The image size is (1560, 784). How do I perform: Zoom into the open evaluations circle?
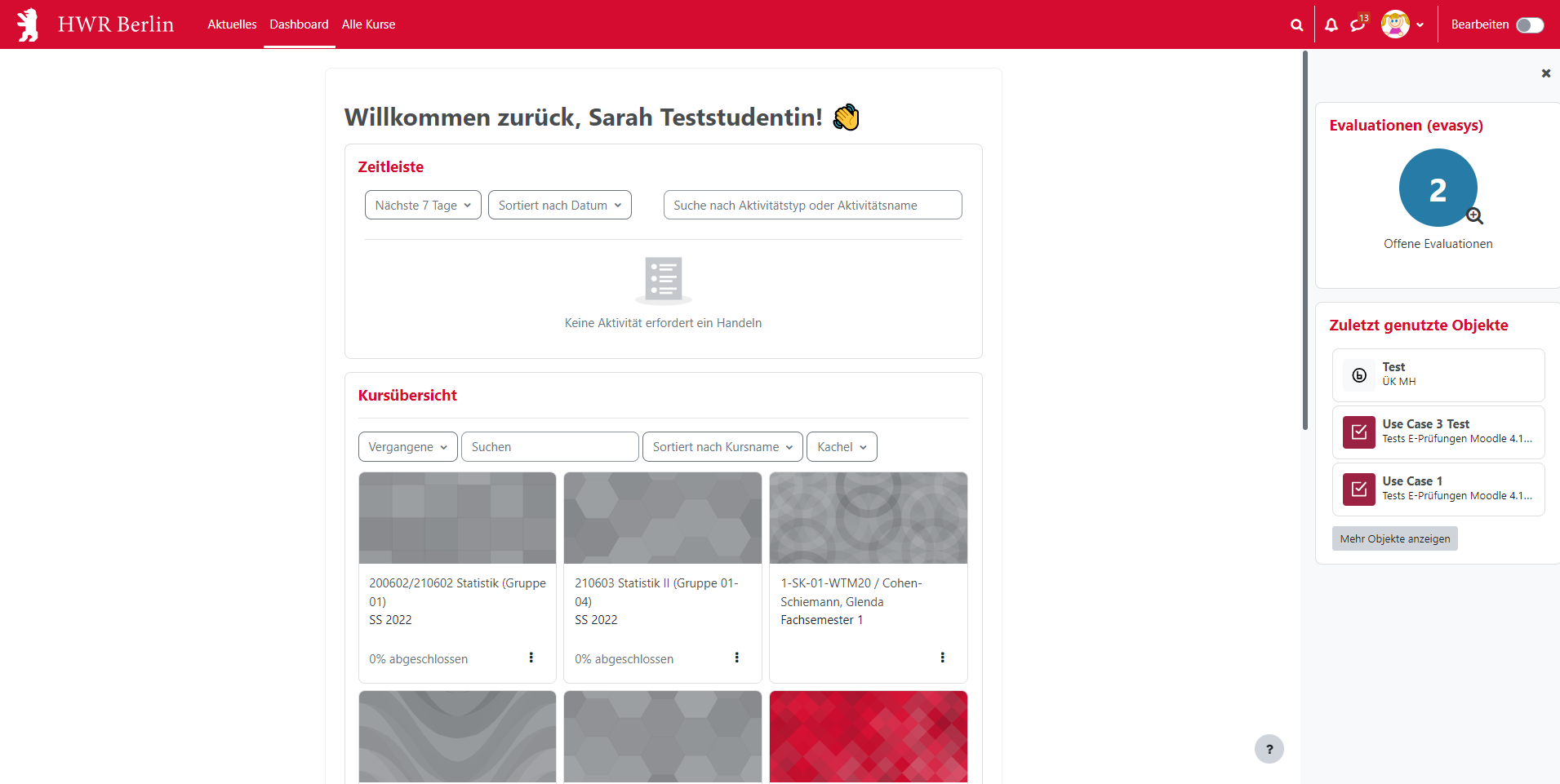tap(1438, 188)
